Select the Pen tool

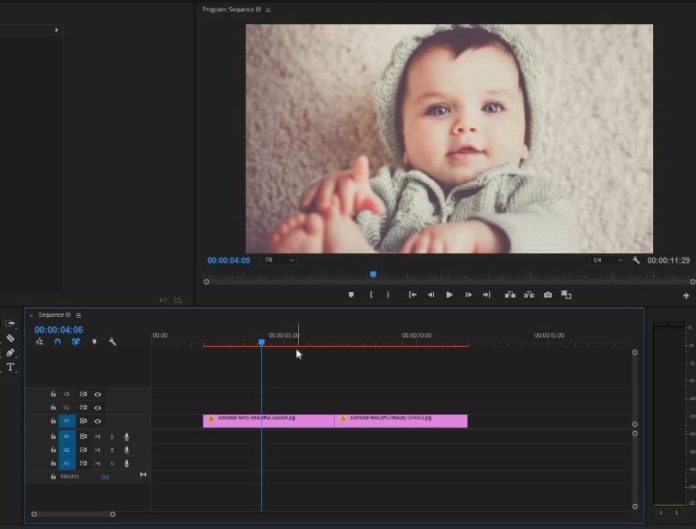10,353
